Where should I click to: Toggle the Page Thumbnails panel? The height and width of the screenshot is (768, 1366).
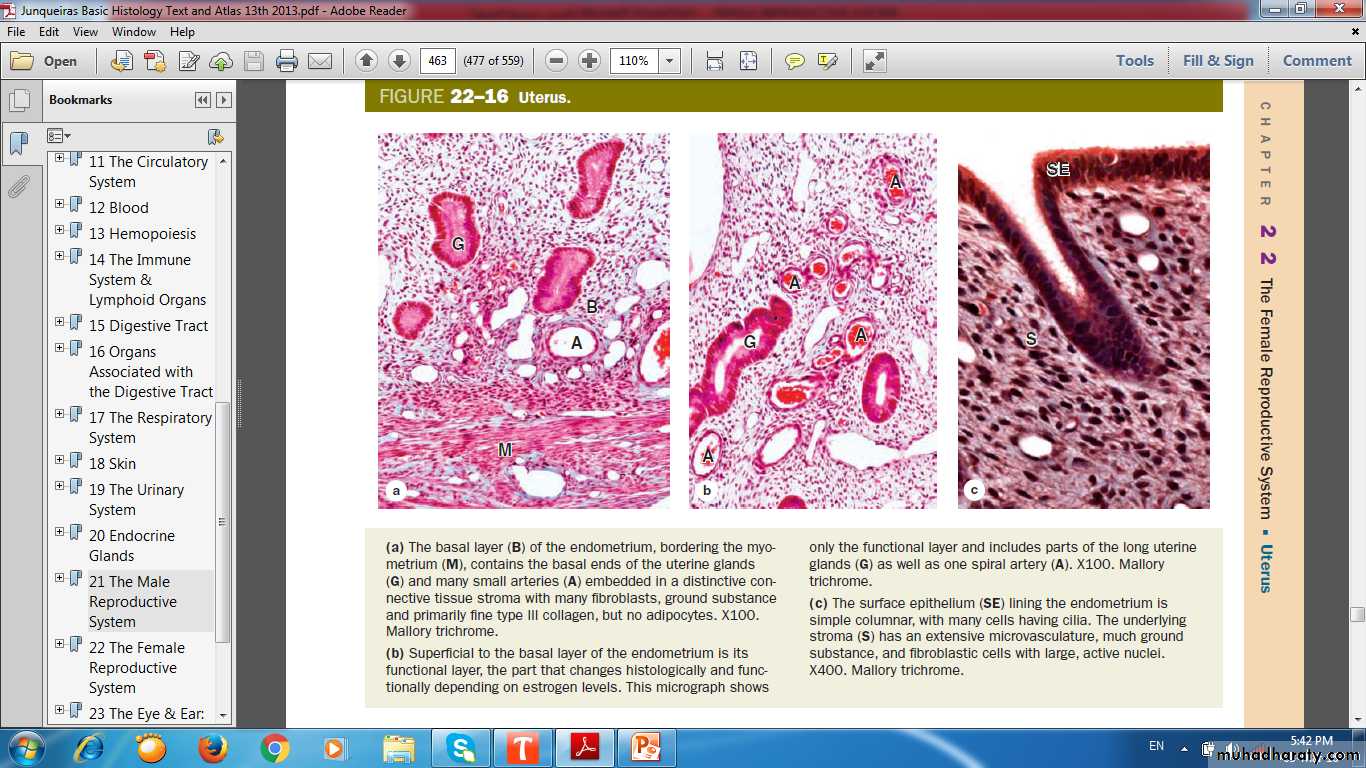click(18, 100)
